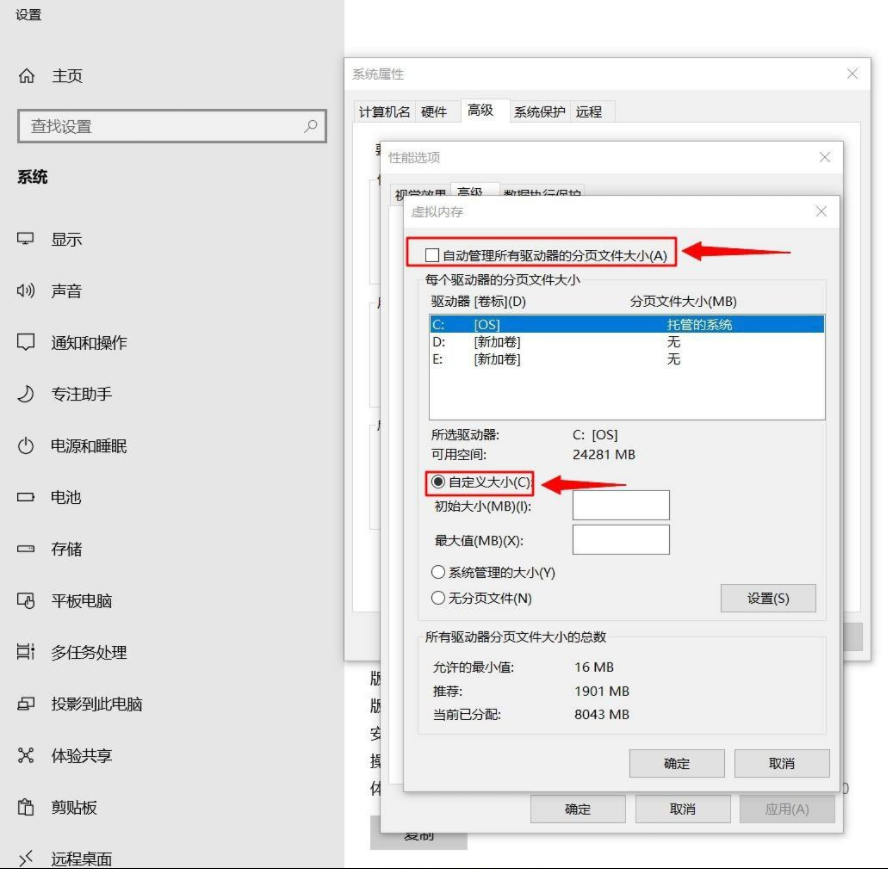Open 声音 settings page label
The image size is (888, 869).
[x=66, y=291]
